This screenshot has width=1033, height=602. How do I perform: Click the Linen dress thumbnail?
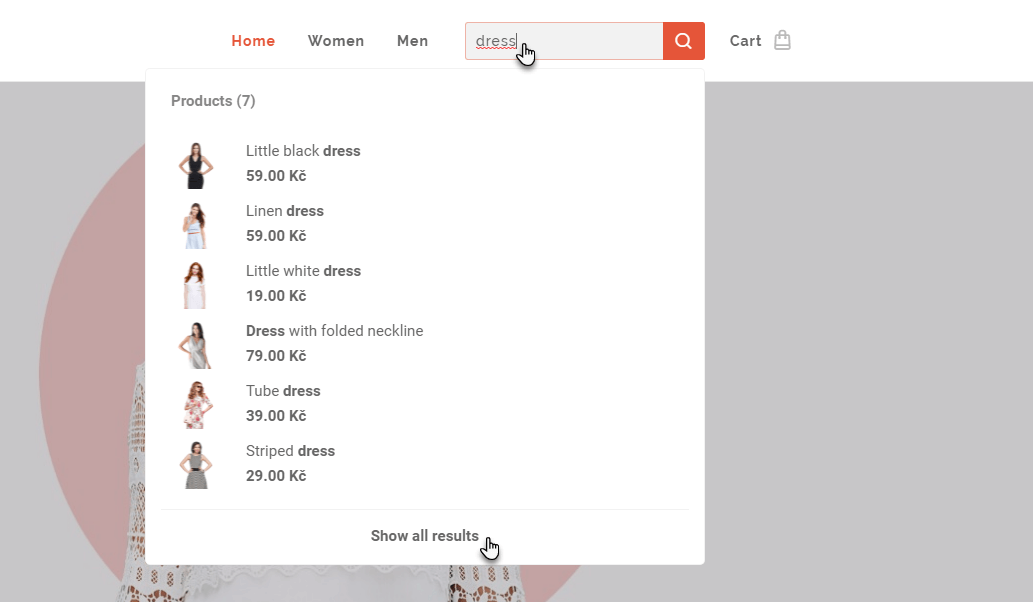[x=195, y=225]
